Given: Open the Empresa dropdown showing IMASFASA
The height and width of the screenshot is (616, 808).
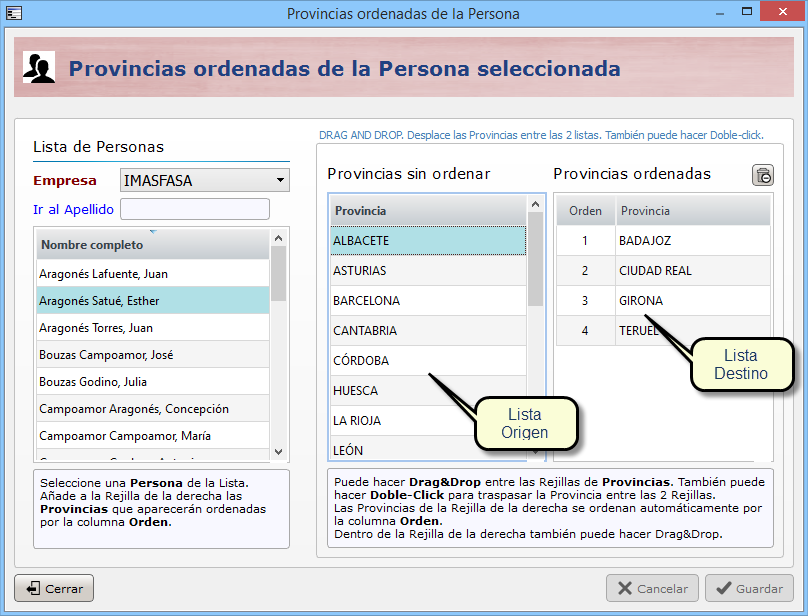Looking at the screenshot, I should coord(204,181).
